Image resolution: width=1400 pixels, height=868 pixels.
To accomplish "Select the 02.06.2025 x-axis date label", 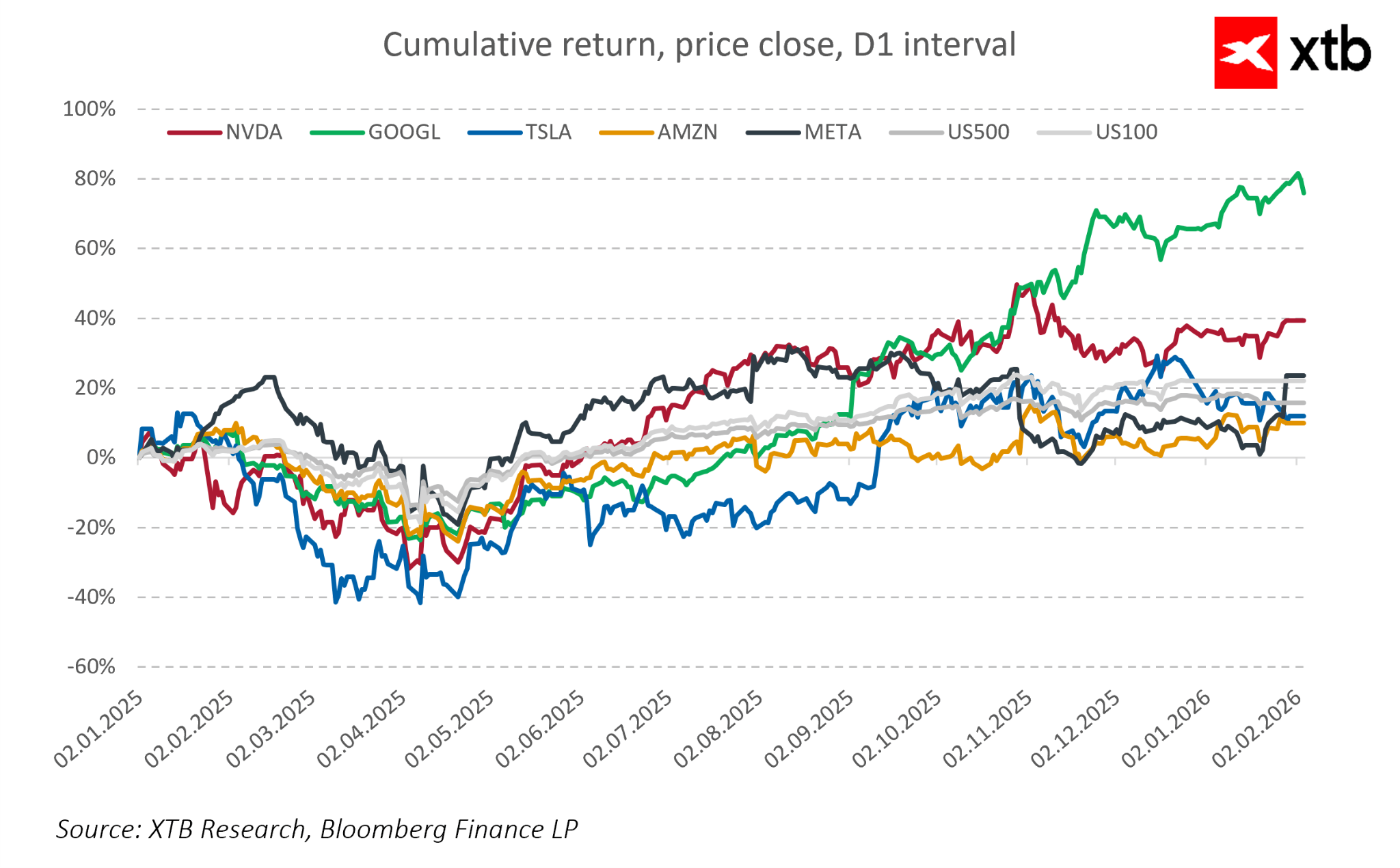I will [x=541, y=729].
